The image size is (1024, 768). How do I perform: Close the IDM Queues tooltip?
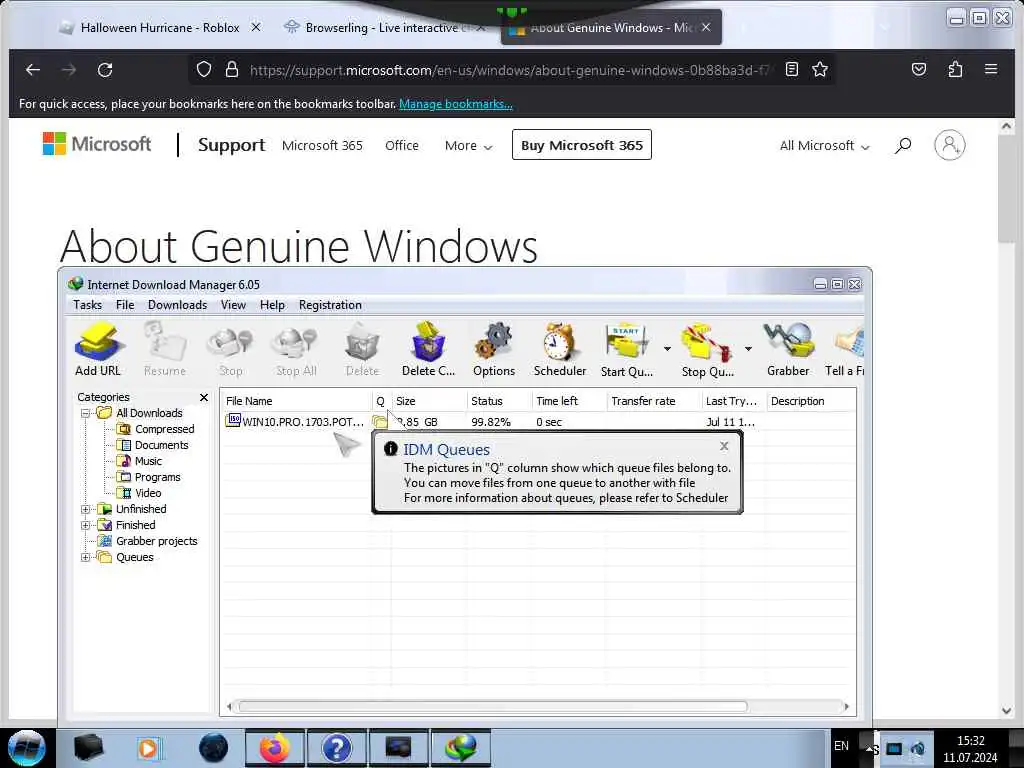[x=724, y=446]
